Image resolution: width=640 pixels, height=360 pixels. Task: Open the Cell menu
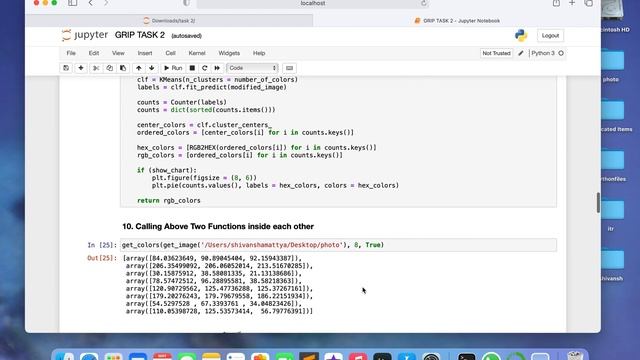click(171, 53)
